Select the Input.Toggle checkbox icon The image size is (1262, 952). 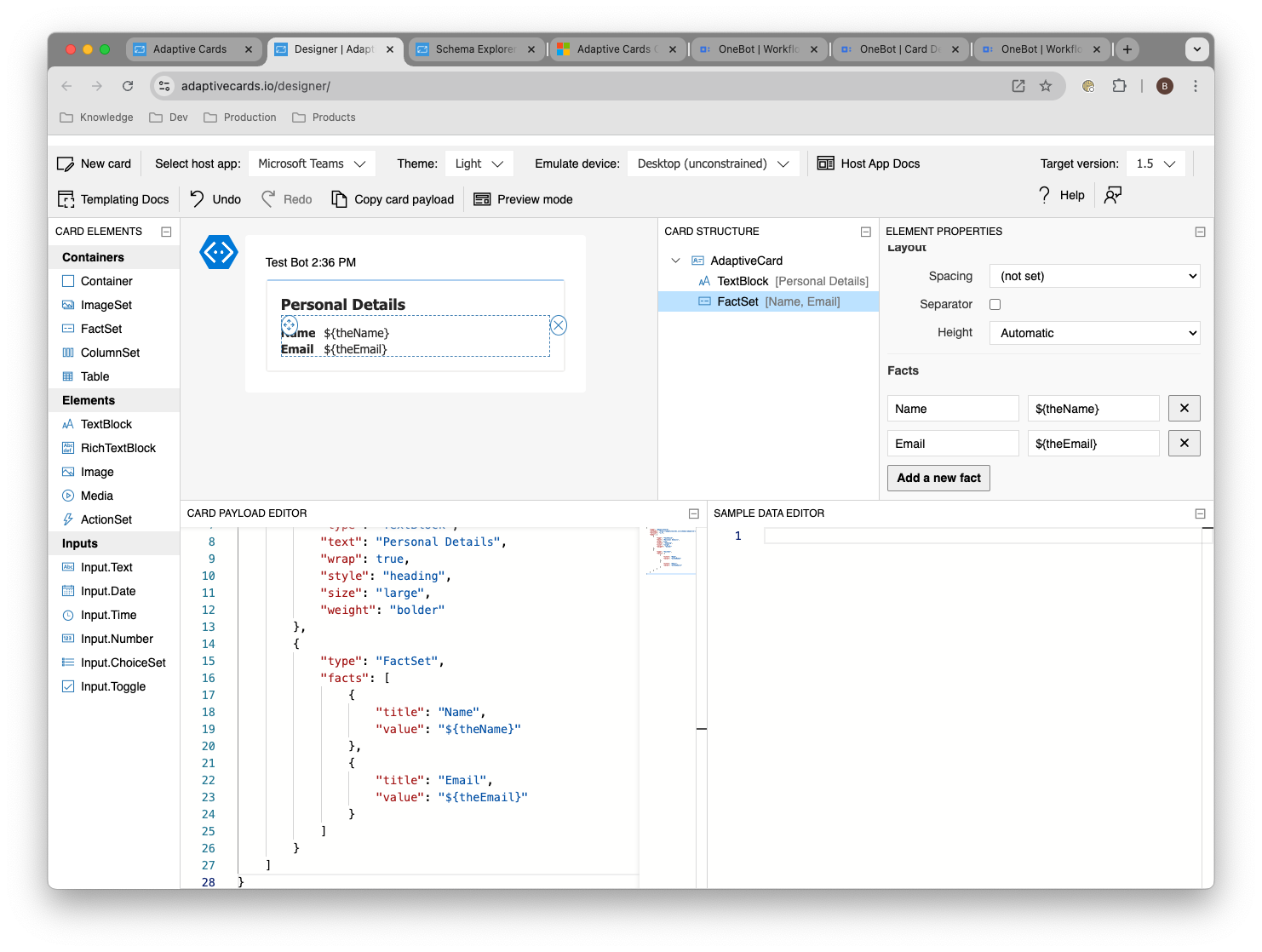(68, 686)
